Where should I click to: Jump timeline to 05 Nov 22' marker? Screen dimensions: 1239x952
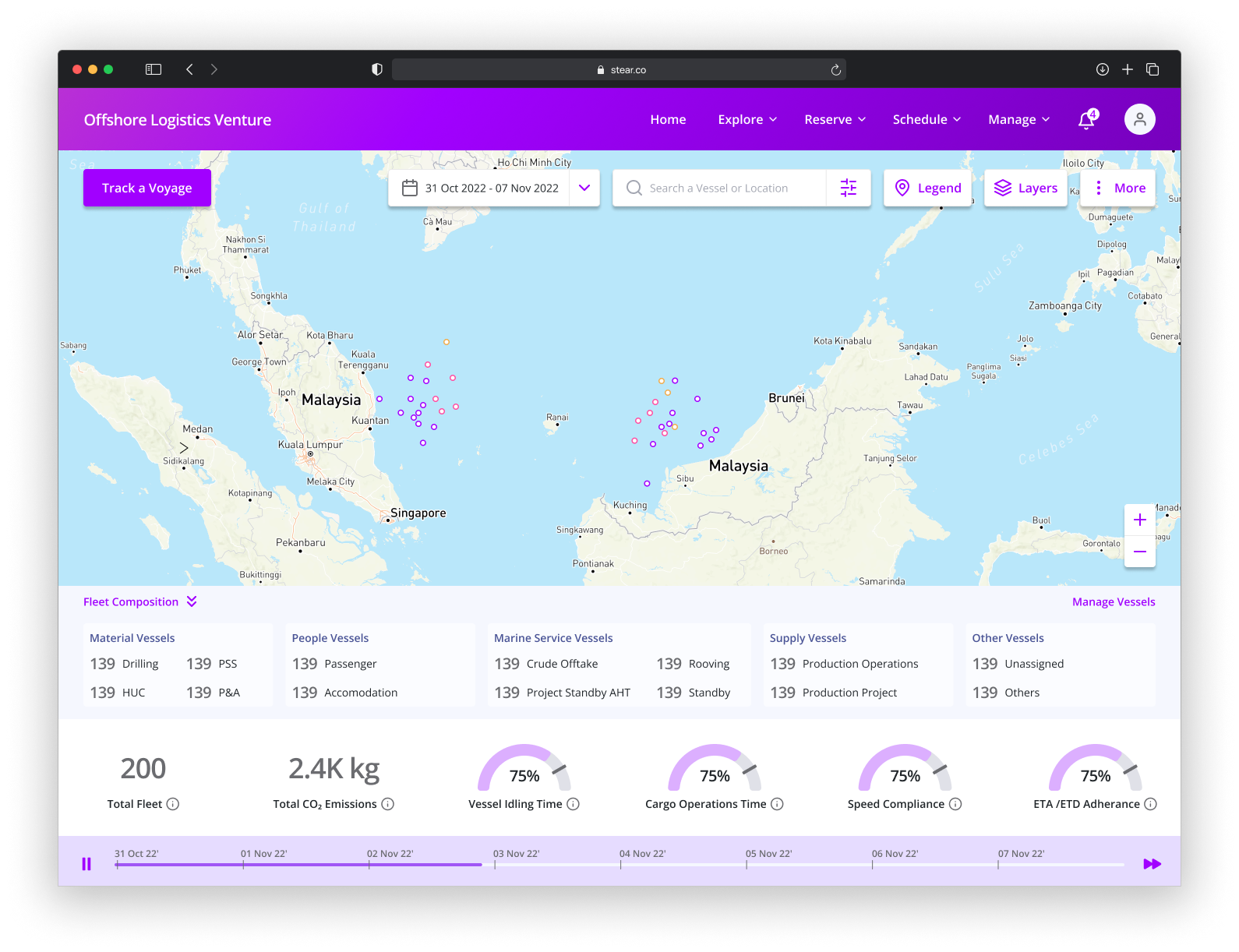pos(747,864)
